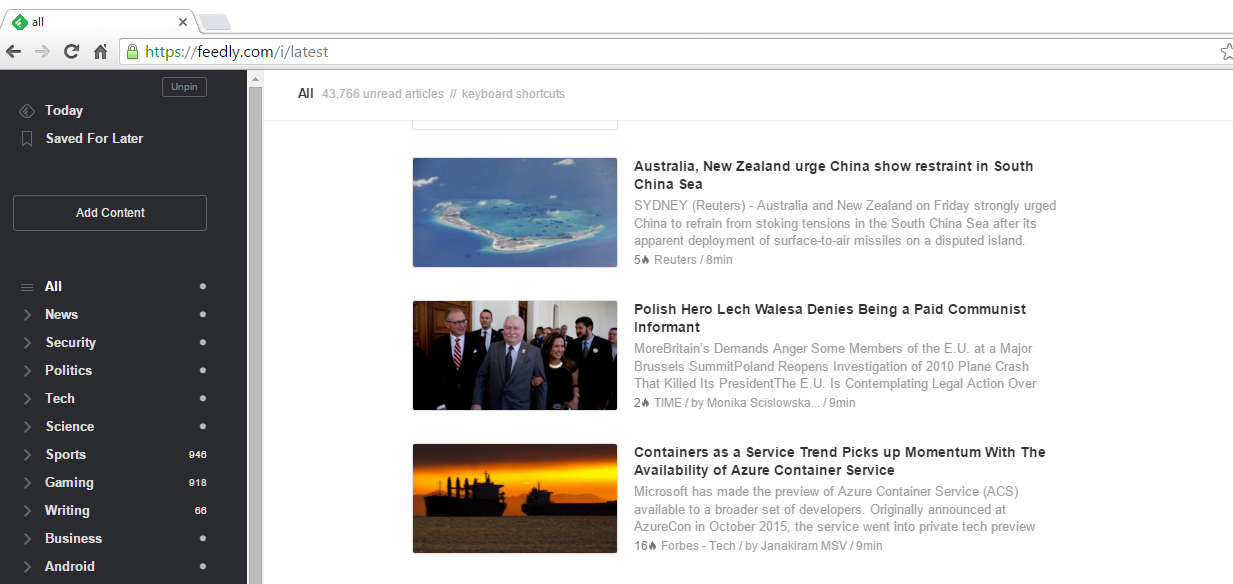
Task: Click the 'All' page heading
Action: [x=306, y=94]
